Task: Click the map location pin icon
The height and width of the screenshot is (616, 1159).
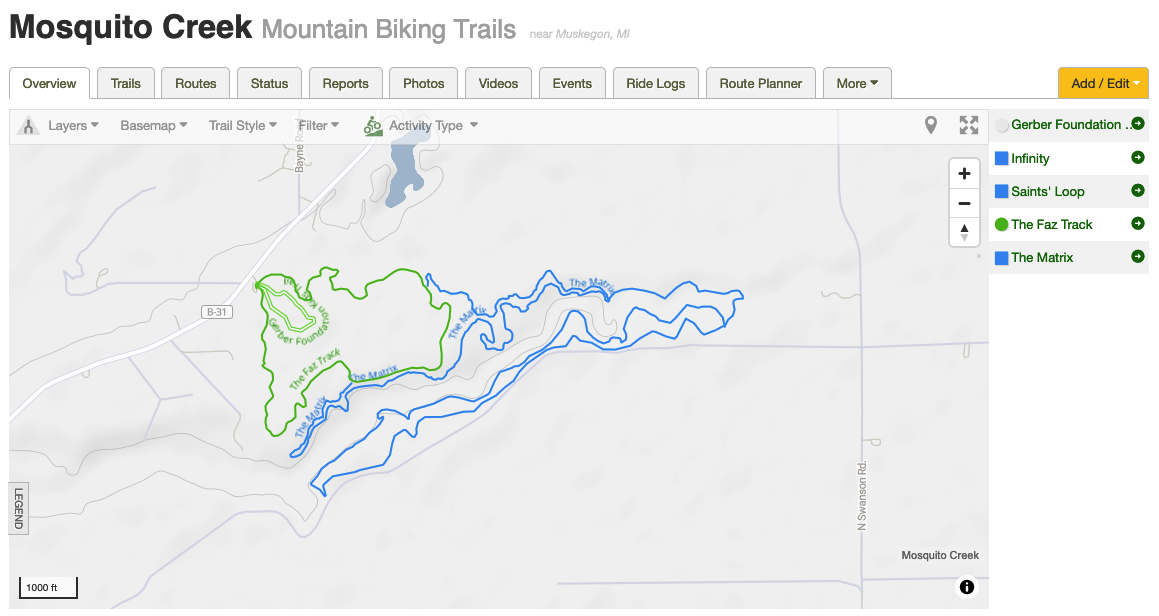Action: [x=931, y=125]
